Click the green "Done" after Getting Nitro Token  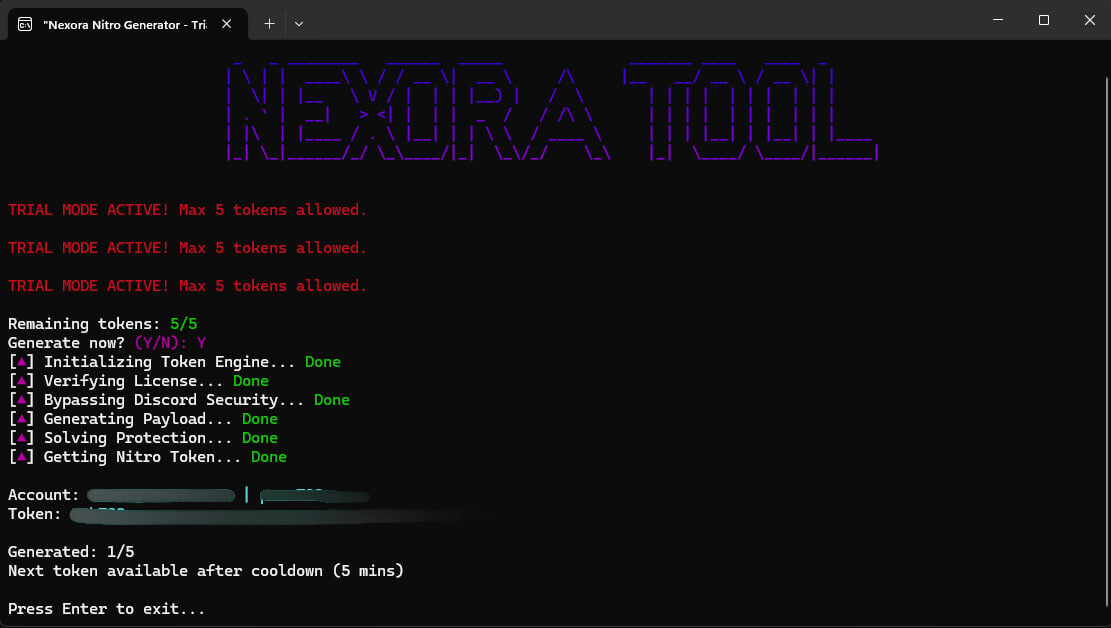[x=268, y=456]
